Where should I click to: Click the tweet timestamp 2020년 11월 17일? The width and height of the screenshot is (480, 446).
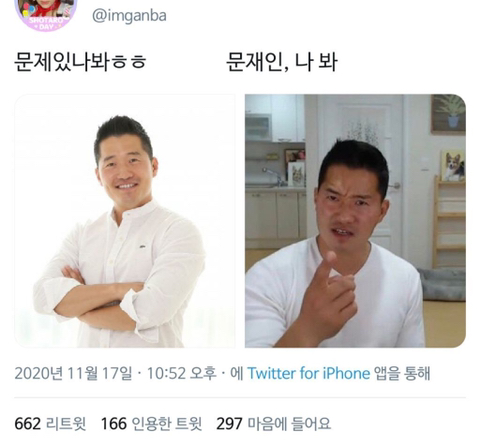(73, 373)
